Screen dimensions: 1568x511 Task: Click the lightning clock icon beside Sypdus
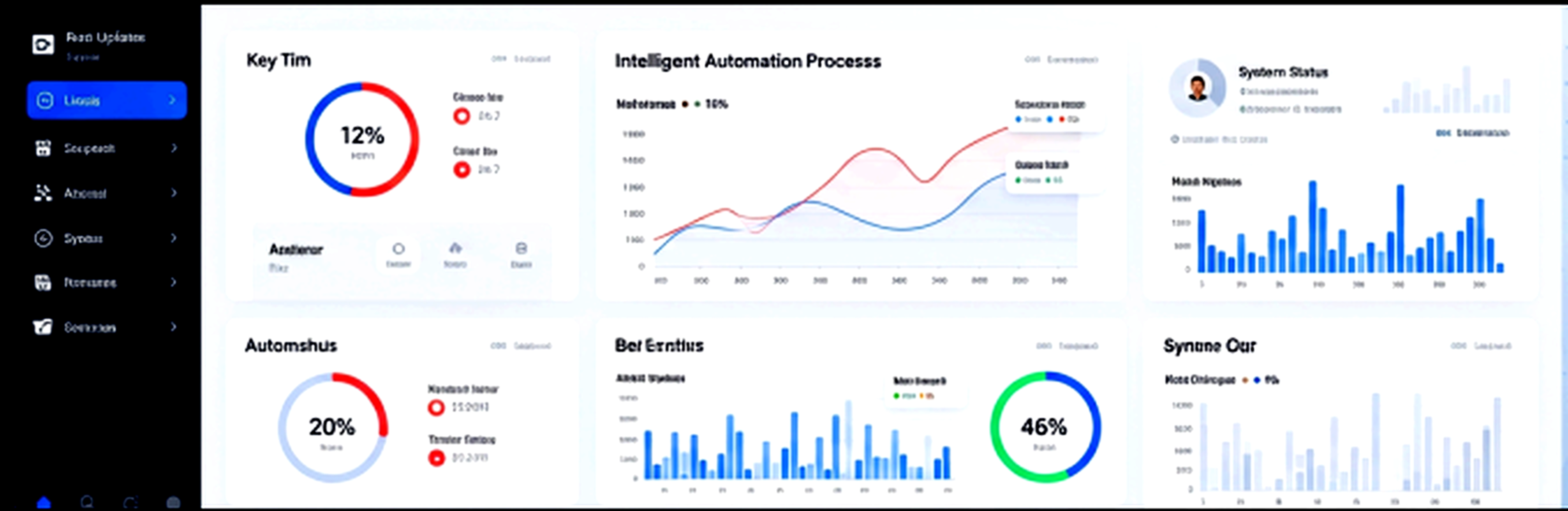(43, 238)
